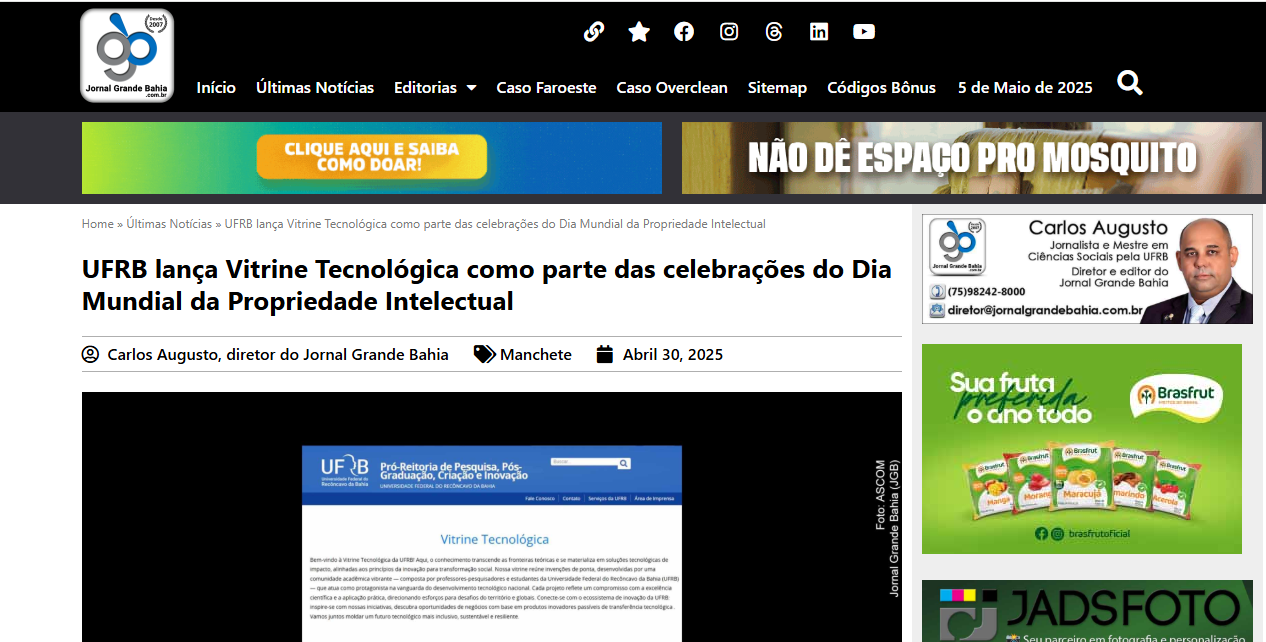Open the Códigos Bônus menu item
Image resolution: width=1266 pixels, height=642 pixels.
(x=881, y=88)
